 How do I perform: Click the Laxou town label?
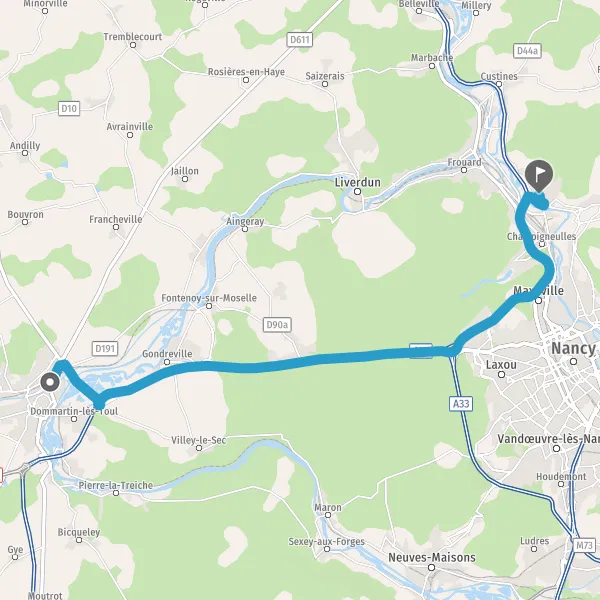point(501,365)
